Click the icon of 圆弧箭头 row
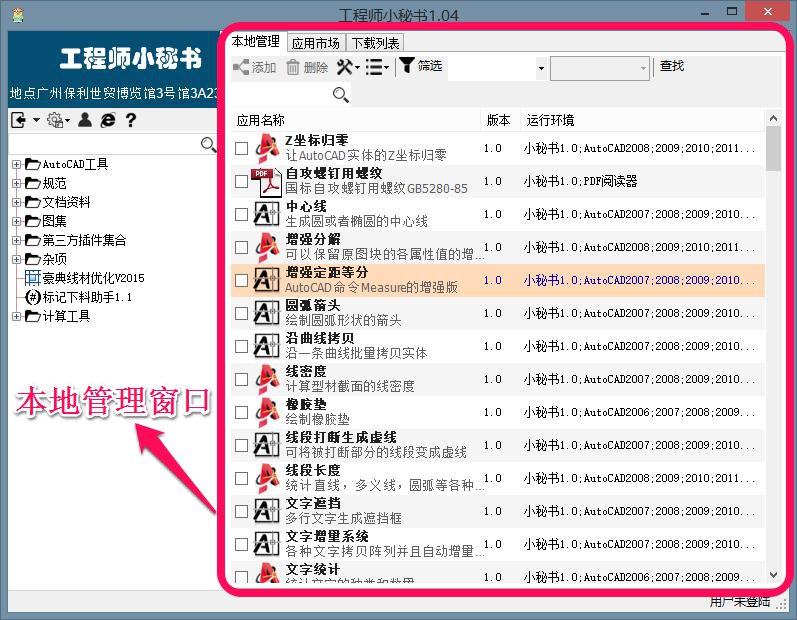Viewport: 797px width, 620px height. coord(267,313)
